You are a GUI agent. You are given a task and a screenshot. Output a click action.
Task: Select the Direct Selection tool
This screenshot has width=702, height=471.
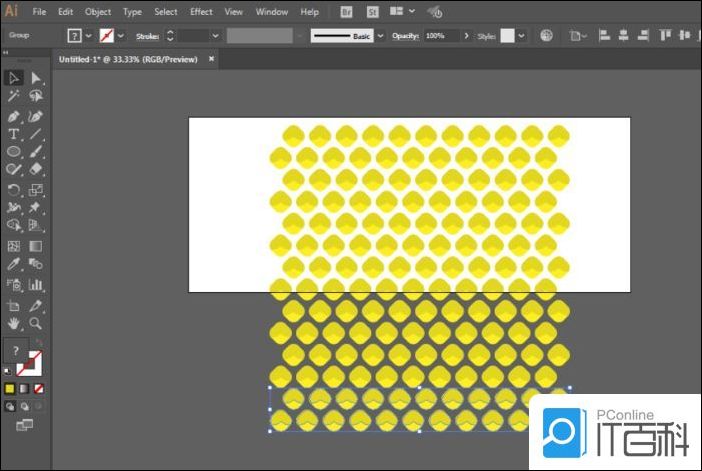point(36,78)
